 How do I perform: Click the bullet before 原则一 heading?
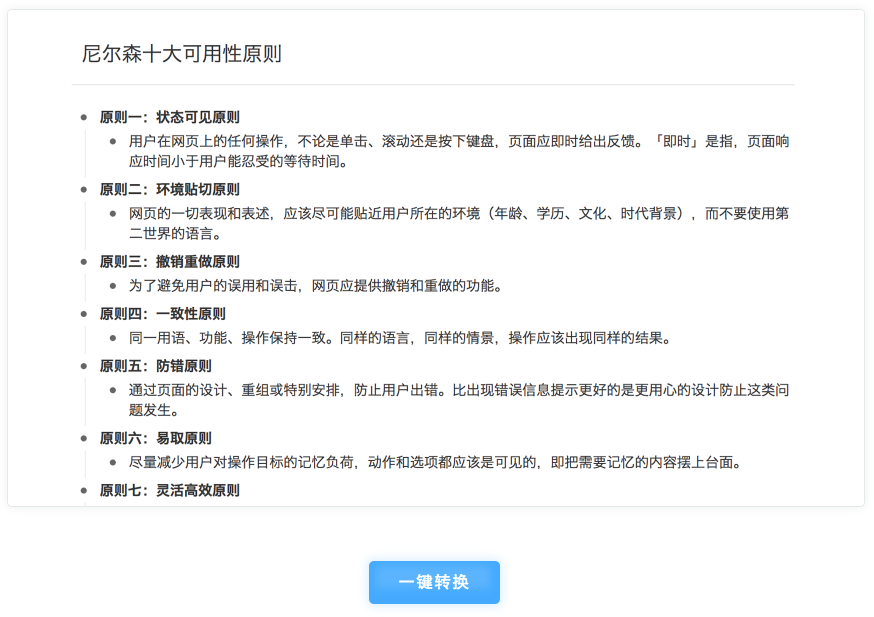tap(84, 118)
